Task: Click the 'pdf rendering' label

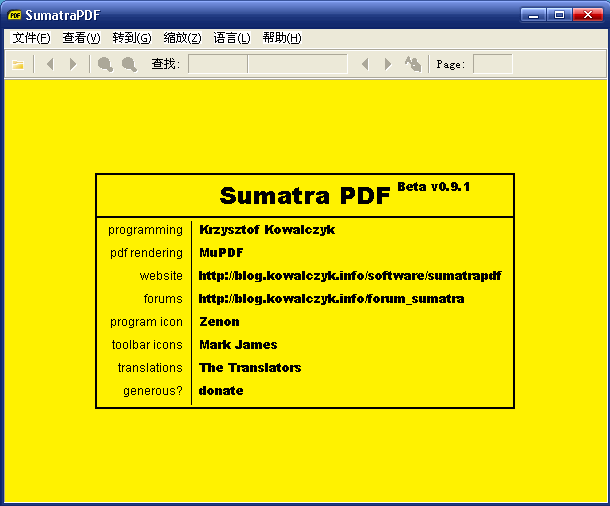Action: click(x=146, y=253)
